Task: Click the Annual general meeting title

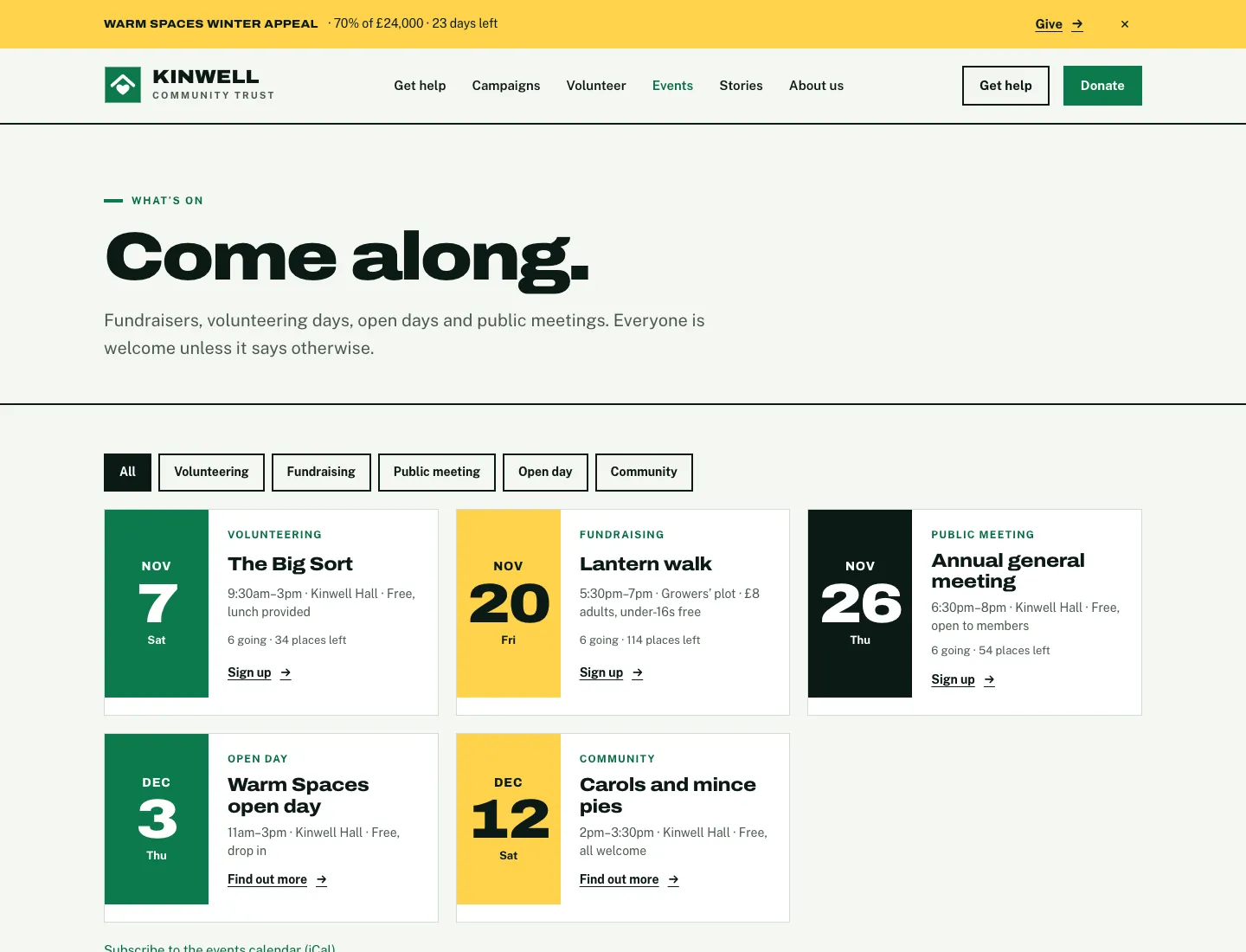Action: coord(1008,571)
